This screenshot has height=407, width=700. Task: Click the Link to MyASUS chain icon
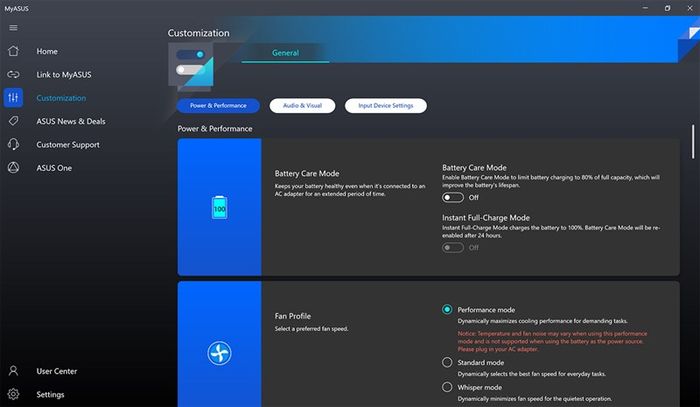(13, 75)
